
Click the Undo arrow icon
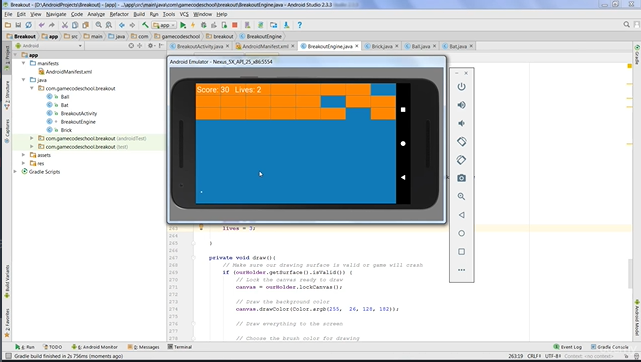[41, 25]
